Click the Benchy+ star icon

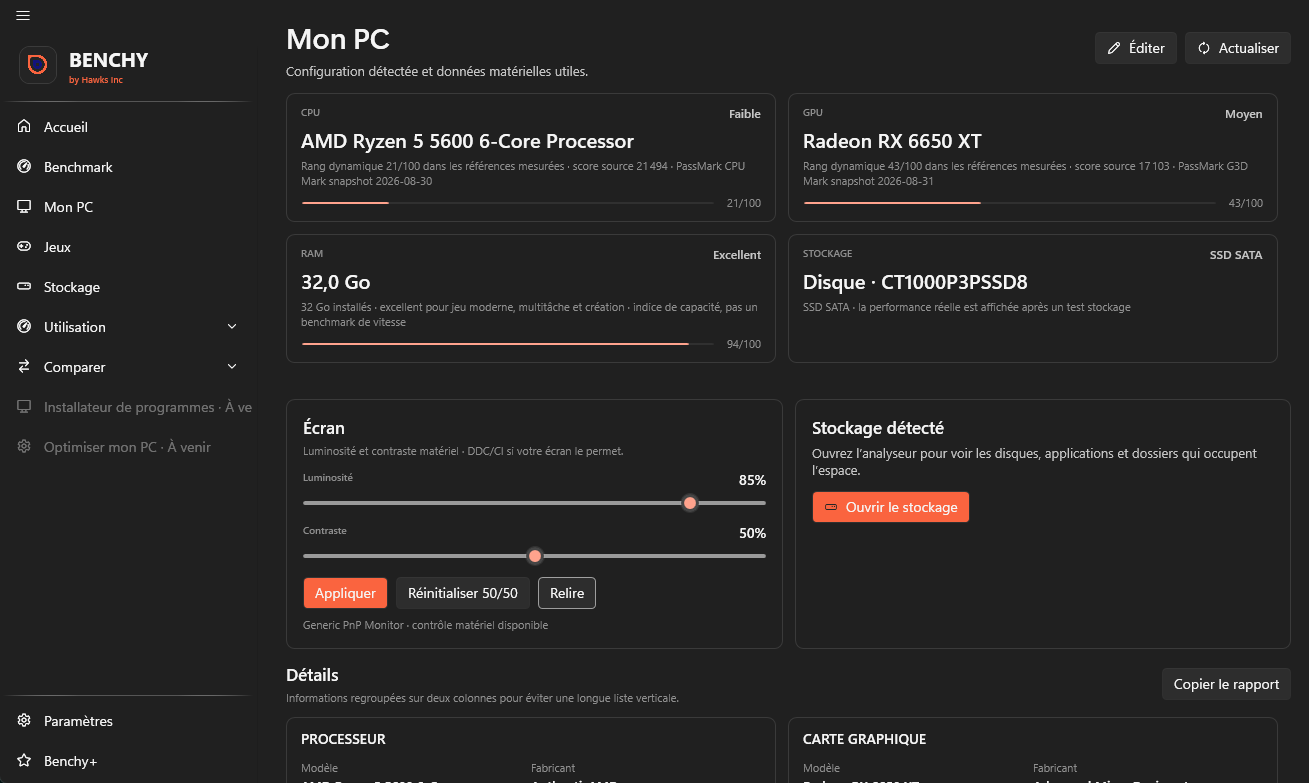(24, 761)
